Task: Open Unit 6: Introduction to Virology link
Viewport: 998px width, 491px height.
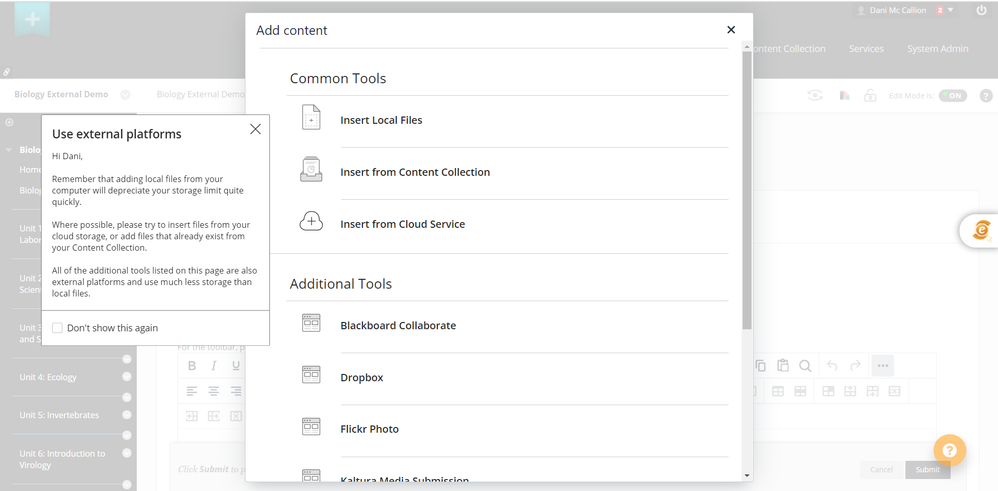Action: tap(62, 459)
